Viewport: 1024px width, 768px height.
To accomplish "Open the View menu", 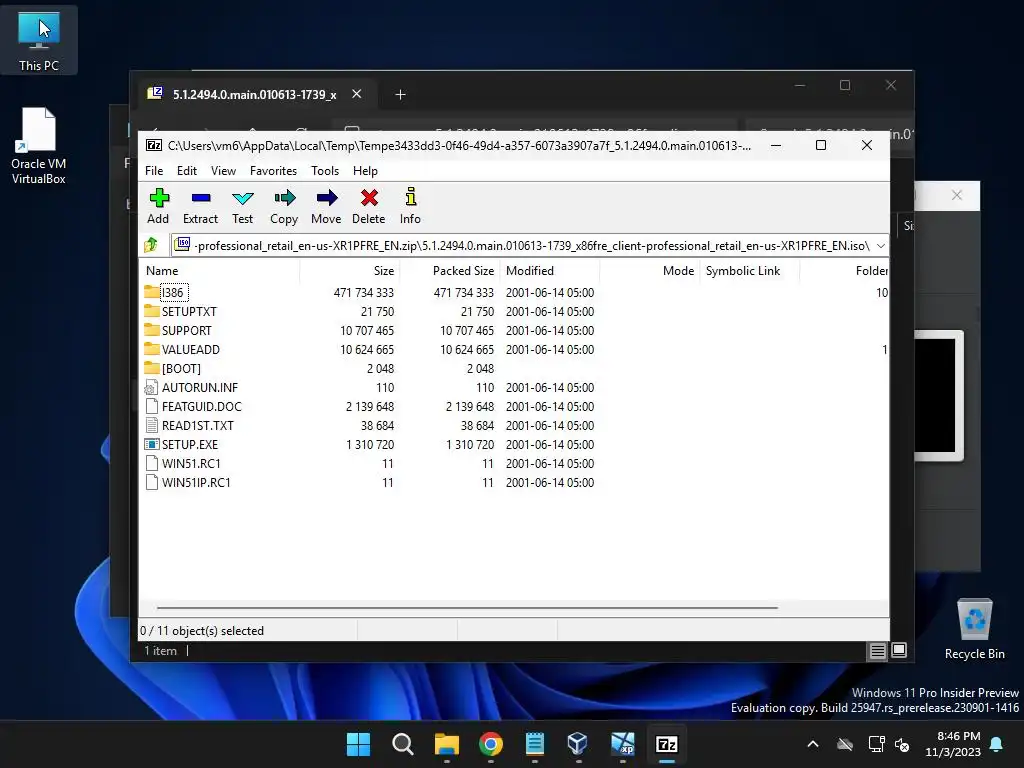I will point(223,170).
